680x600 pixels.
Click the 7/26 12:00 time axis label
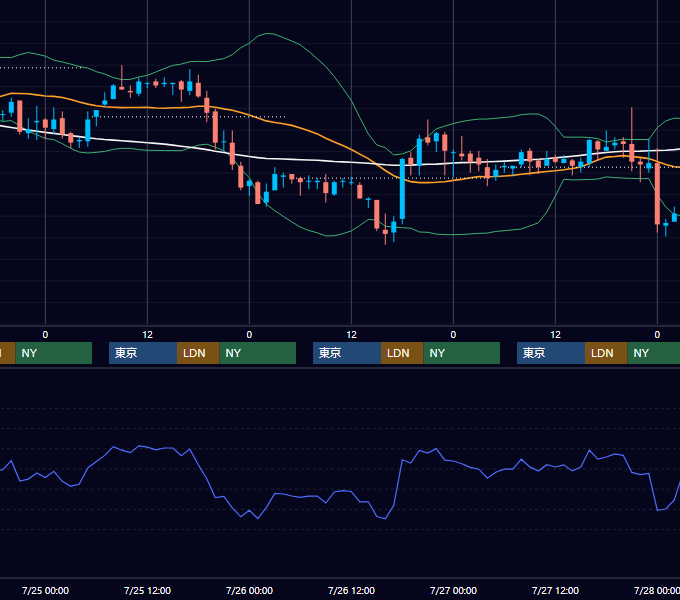pyautogui.click(x=351, y=590)
